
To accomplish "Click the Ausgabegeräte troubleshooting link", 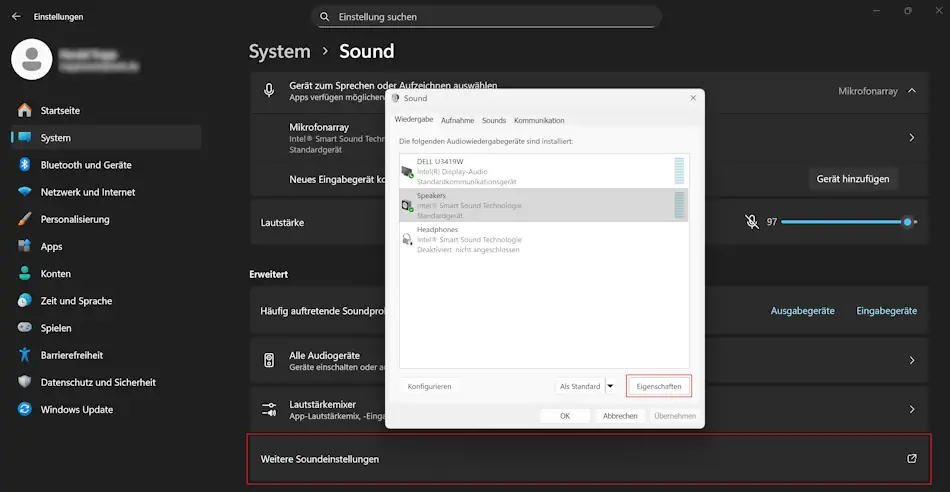I will [802, 311].
